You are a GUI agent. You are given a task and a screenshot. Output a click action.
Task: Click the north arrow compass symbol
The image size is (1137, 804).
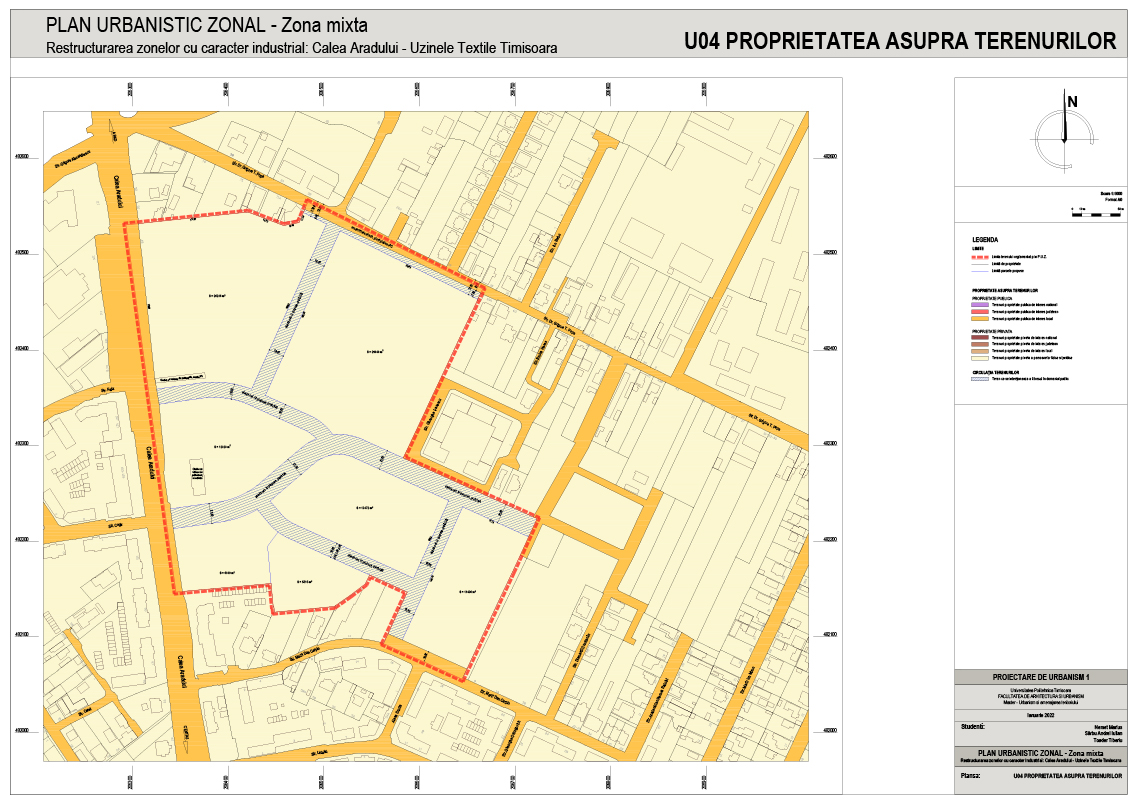[x=1064, y=129]
